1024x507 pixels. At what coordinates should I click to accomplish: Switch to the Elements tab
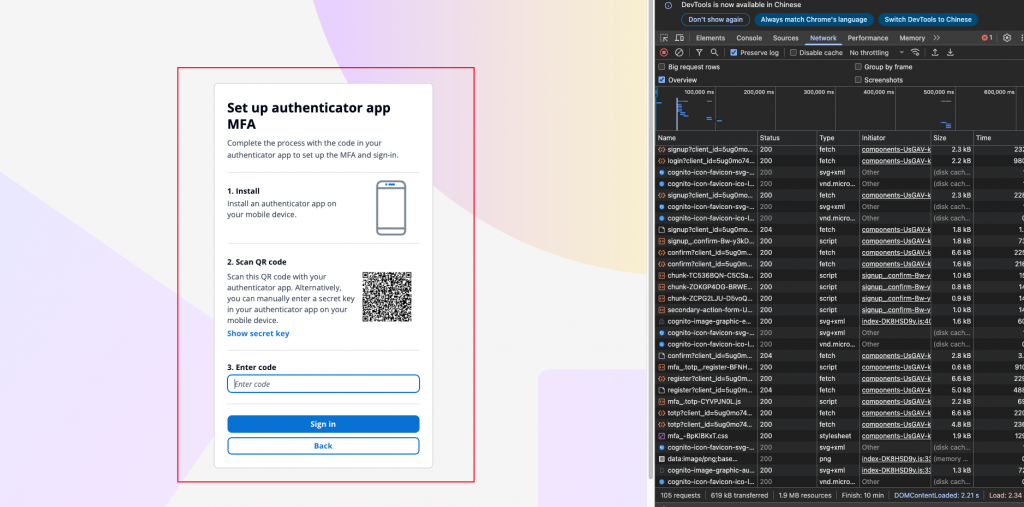[711, 38]
